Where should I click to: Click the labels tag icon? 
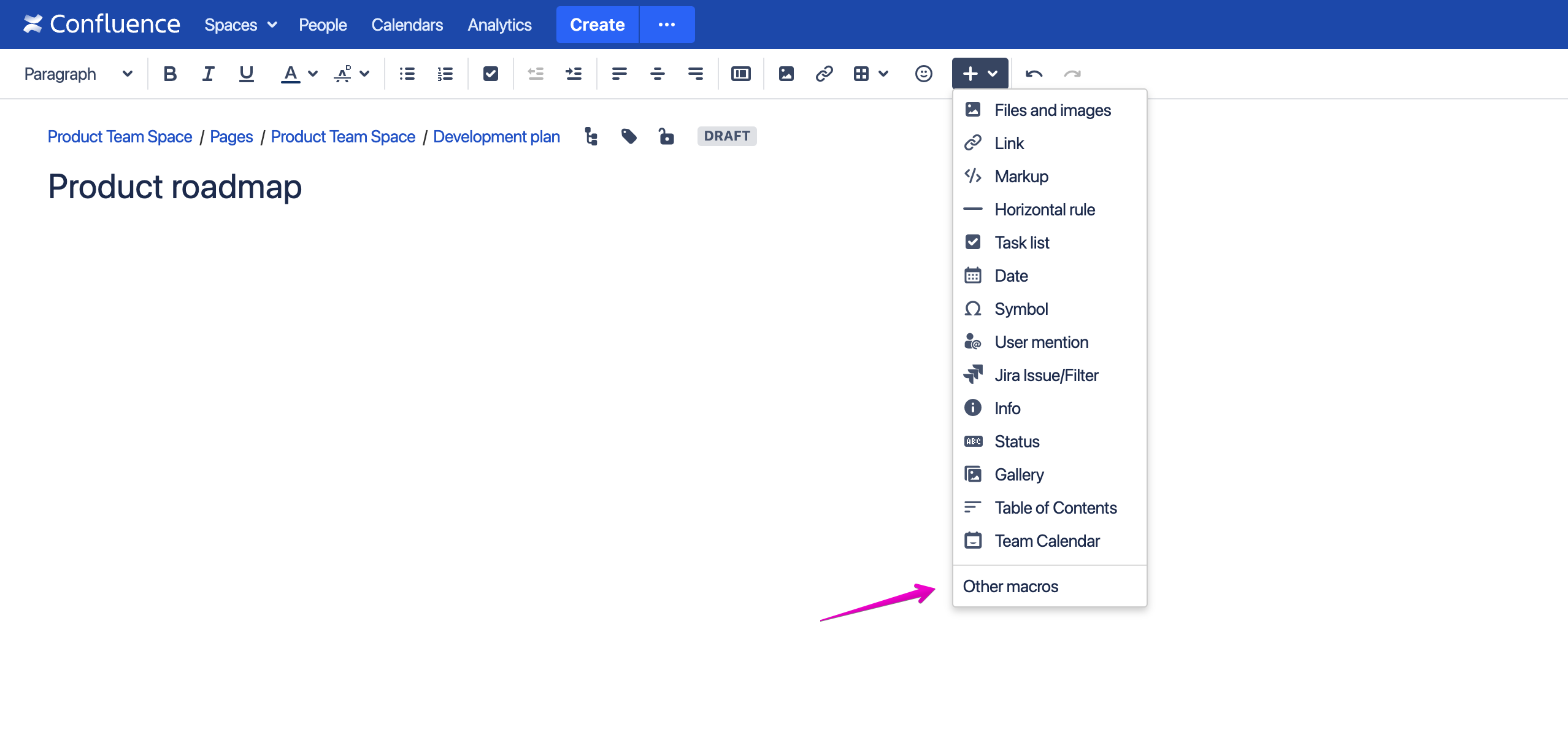(629, 136)
